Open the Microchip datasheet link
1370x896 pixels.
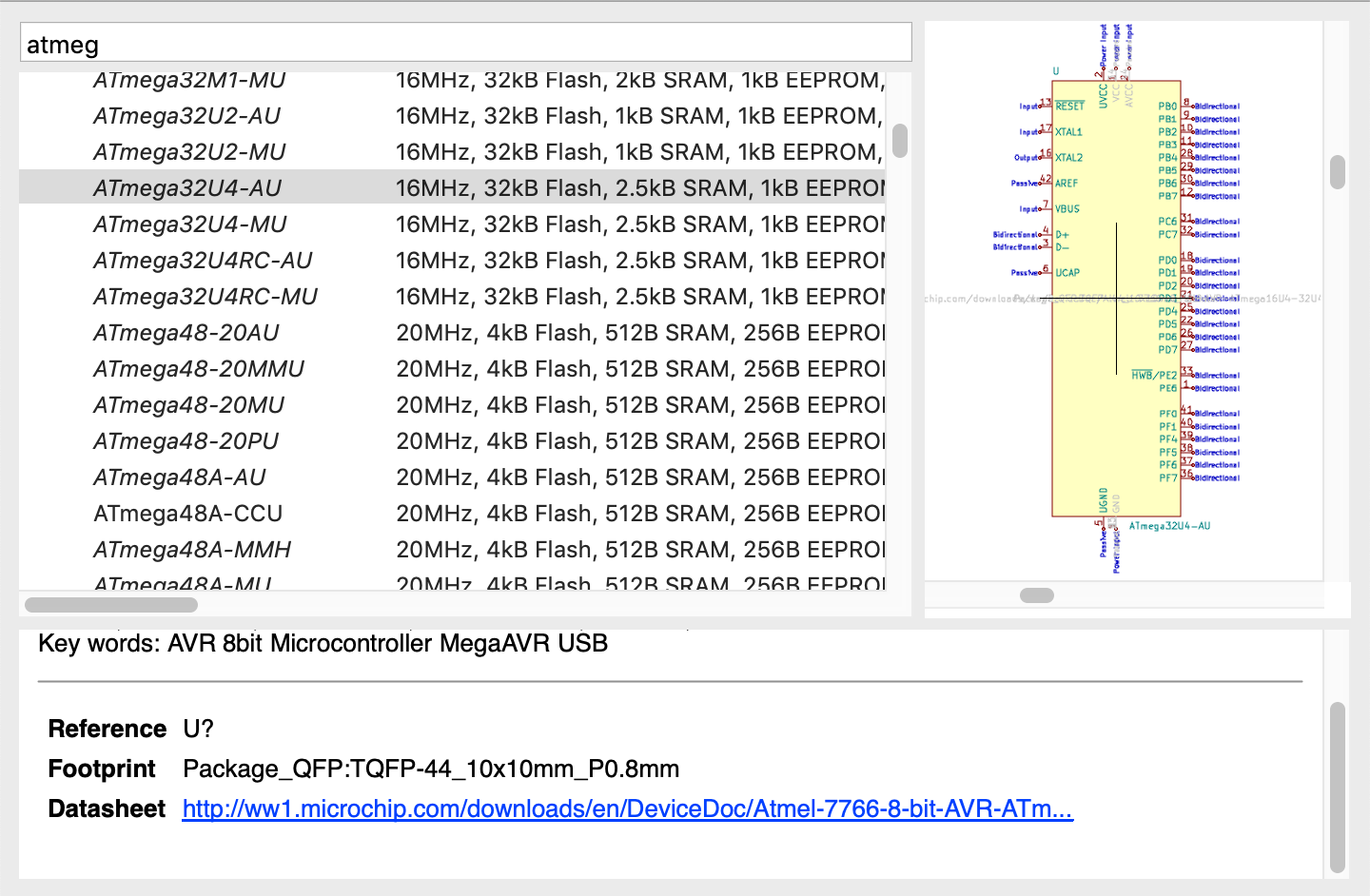tap(628, 808)
